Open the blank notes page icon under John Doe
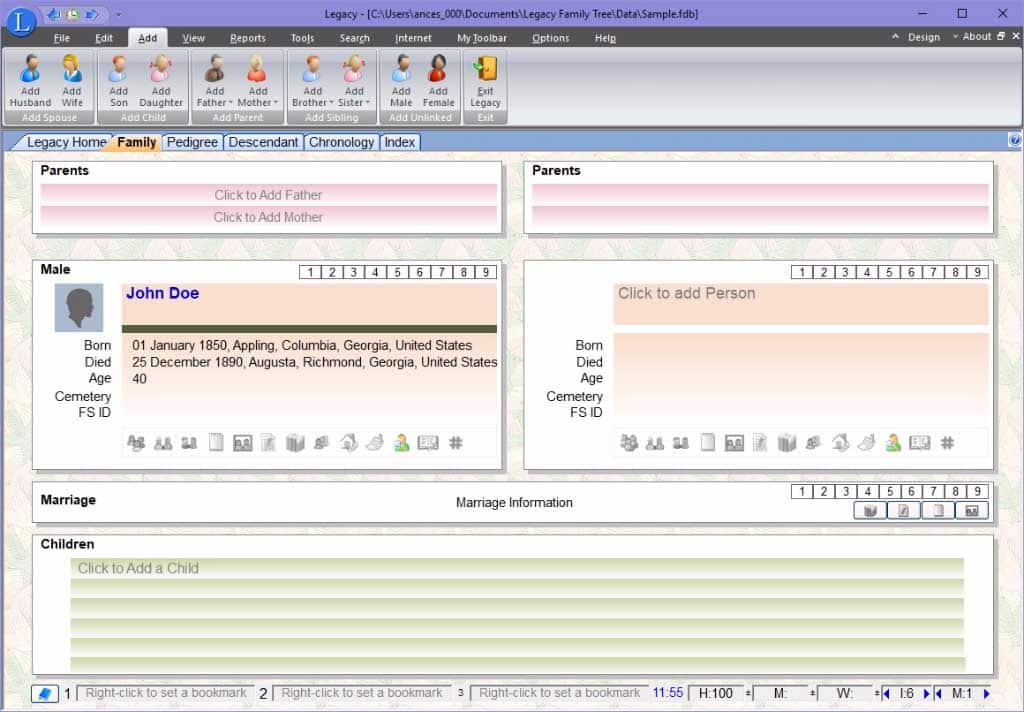The width and height of the screenshot is (1024, 712). [216, 443]
